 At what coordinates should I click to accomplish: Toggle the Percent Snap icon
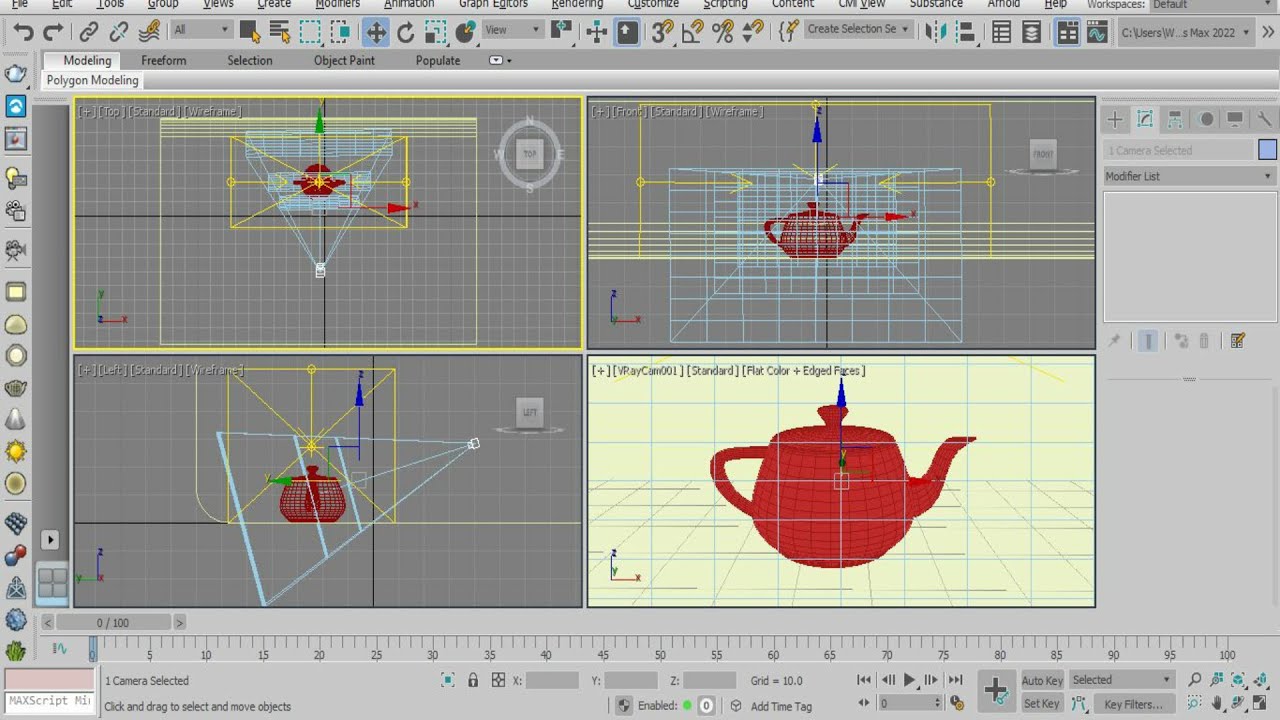click(723, 32)
